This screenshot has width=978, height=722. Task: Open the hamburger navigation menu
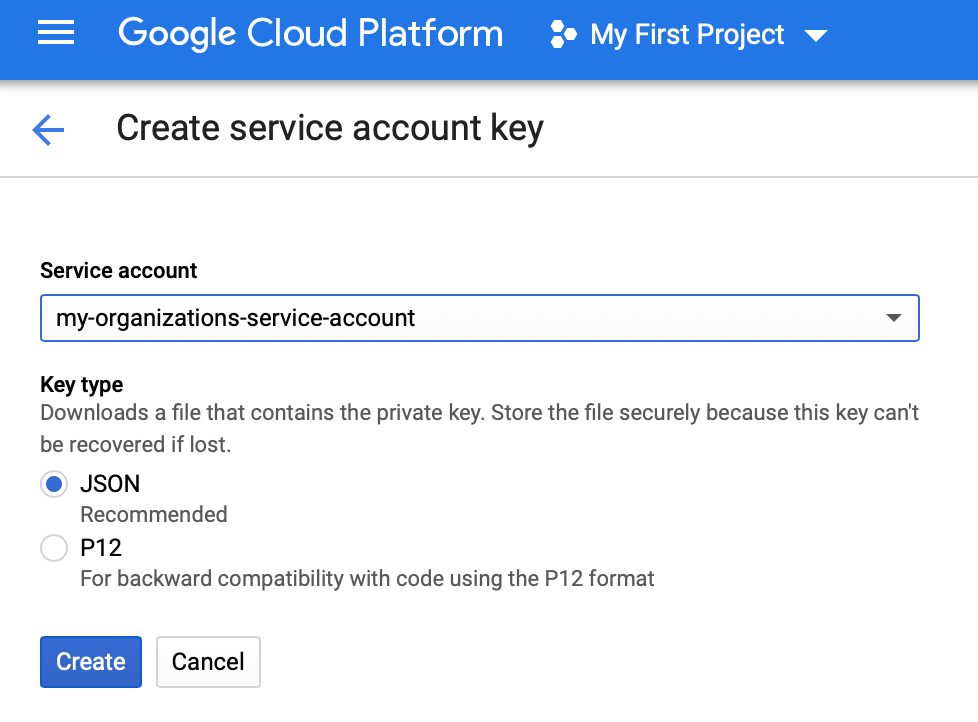tap(56, 34)
